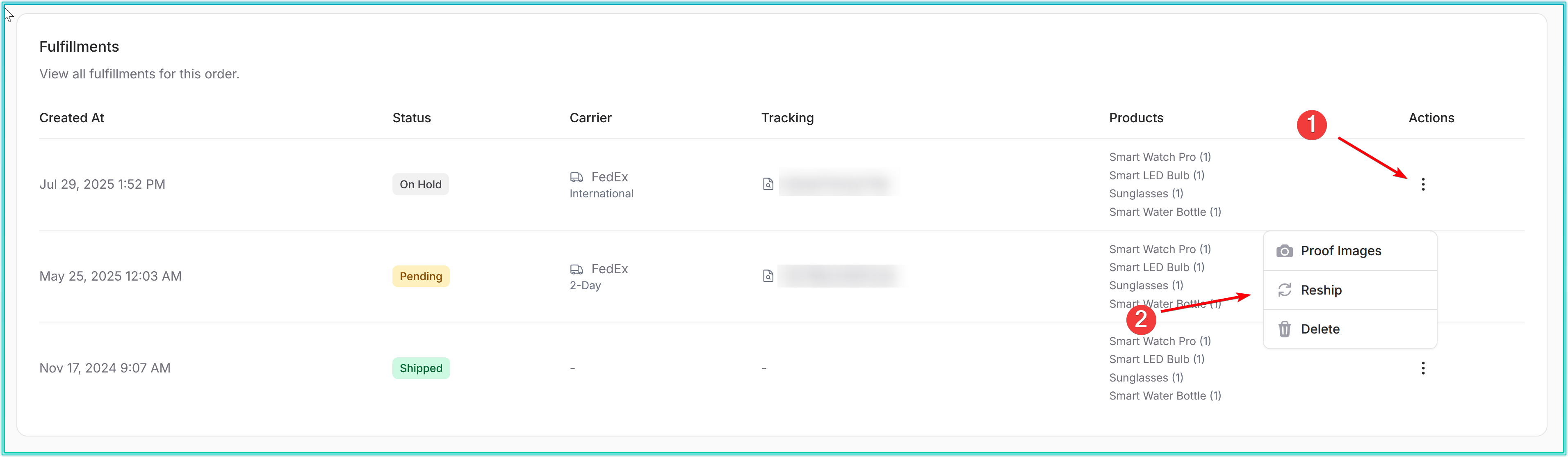The image size is (1568, 457).
Task: Click the Shipped status badge
Action: [421, 368]
